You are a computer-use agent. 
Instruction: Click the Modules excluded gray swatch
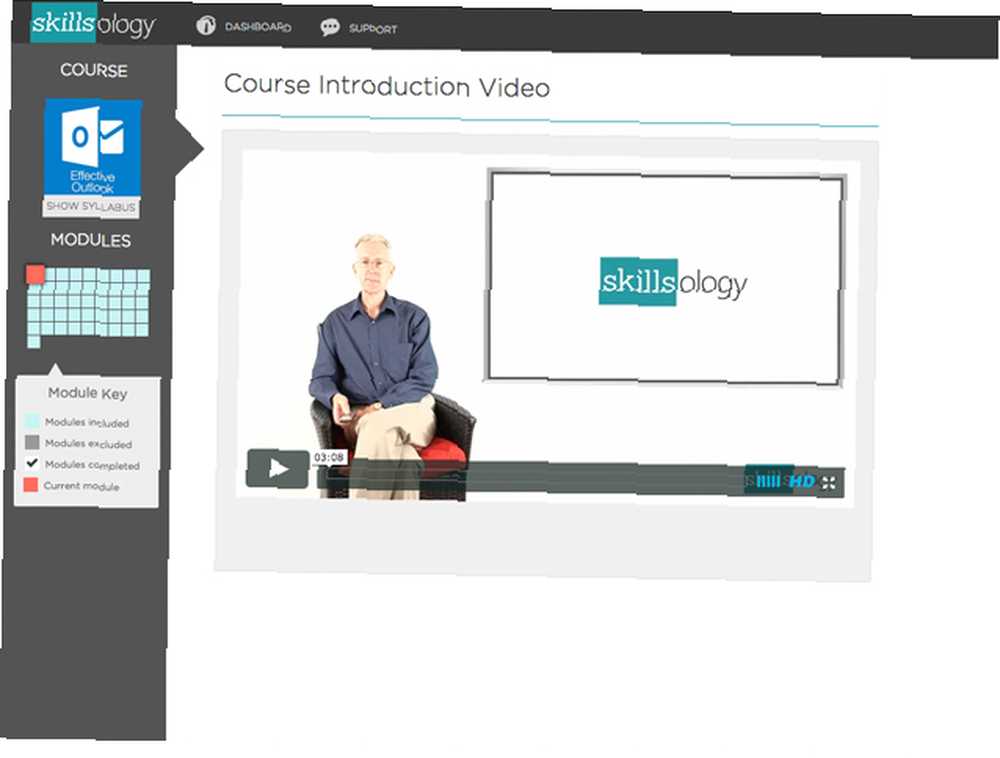click(32, 442)
